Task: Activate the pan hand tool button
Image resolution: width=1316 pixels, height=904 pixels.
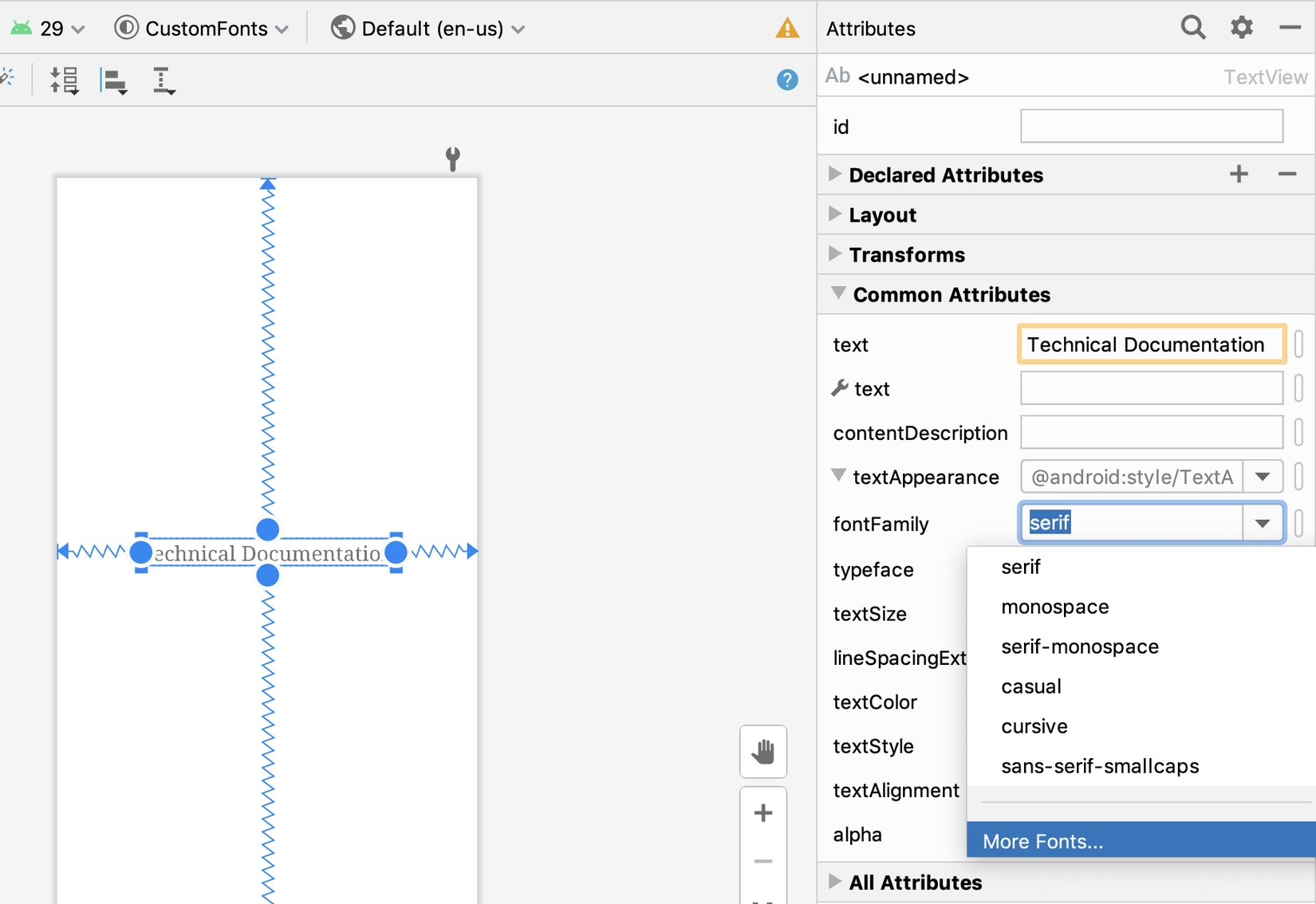Action: 762,751
